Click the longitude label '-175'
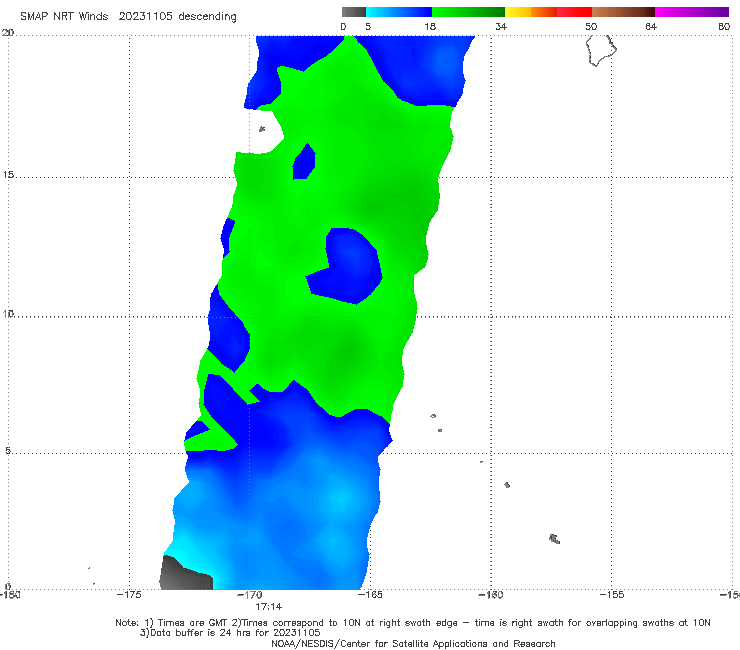Viewport: 740px width, 650px height. (x=129, y=594)
